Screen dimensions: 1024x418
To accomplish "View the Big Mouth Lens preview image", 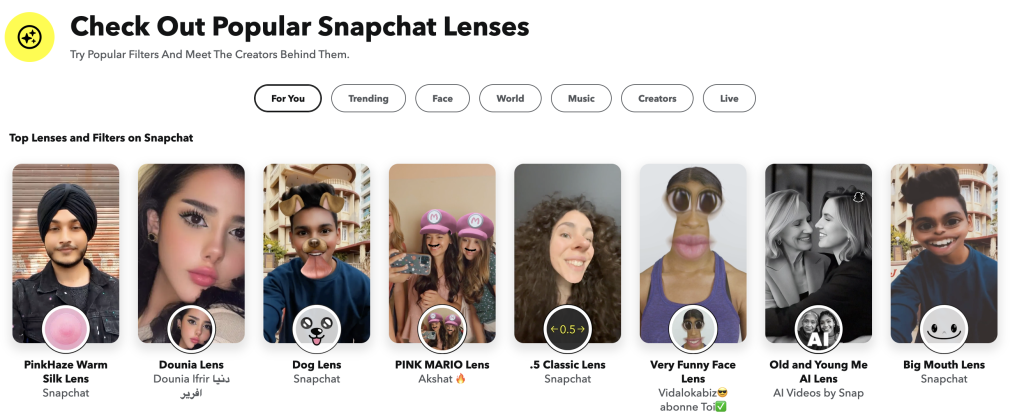I will 944,253.
